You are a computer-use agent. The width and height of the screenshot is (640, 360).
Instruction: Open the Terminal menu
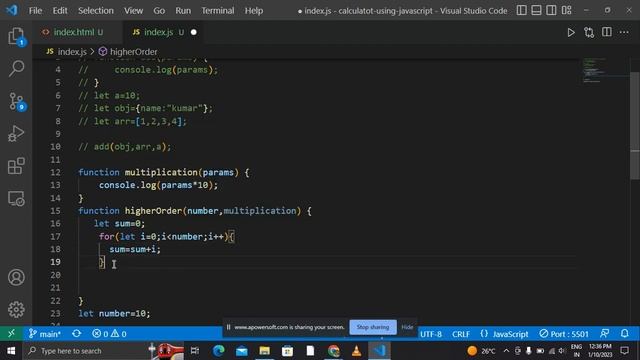218,11
